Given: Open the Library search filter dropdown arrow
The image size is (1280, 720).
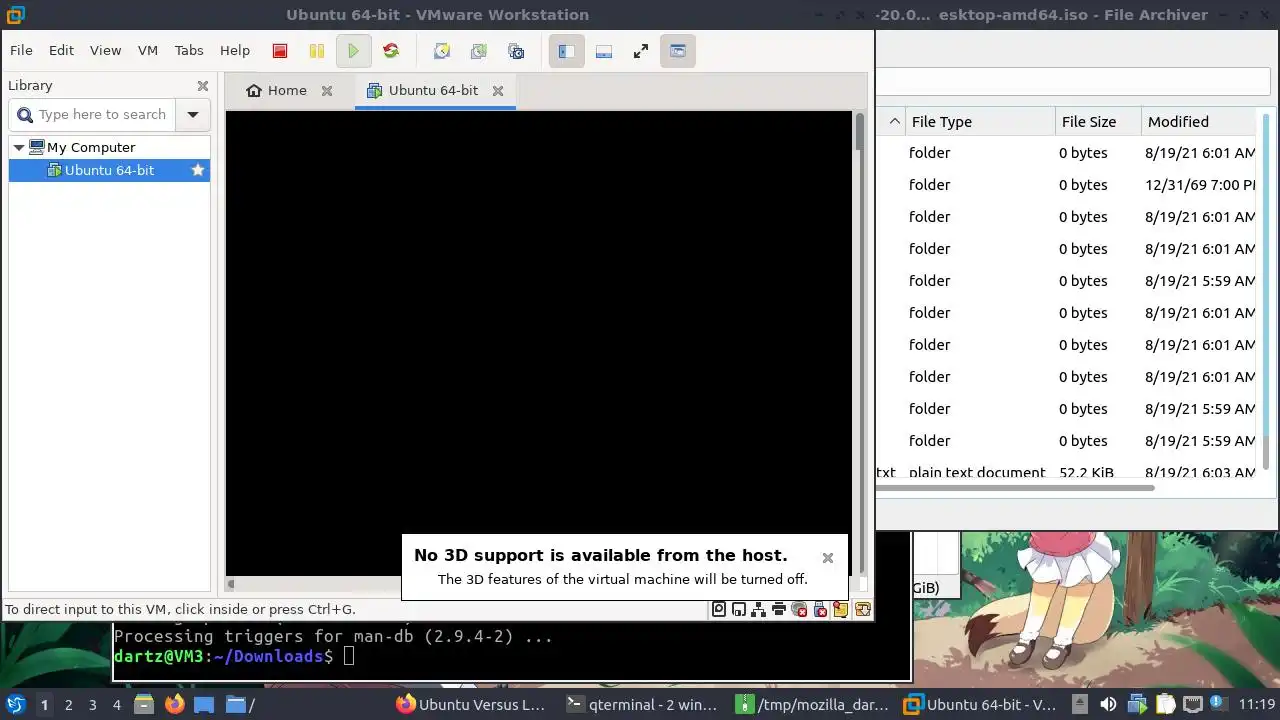Looking at the screenshot, I should [193, 114].
